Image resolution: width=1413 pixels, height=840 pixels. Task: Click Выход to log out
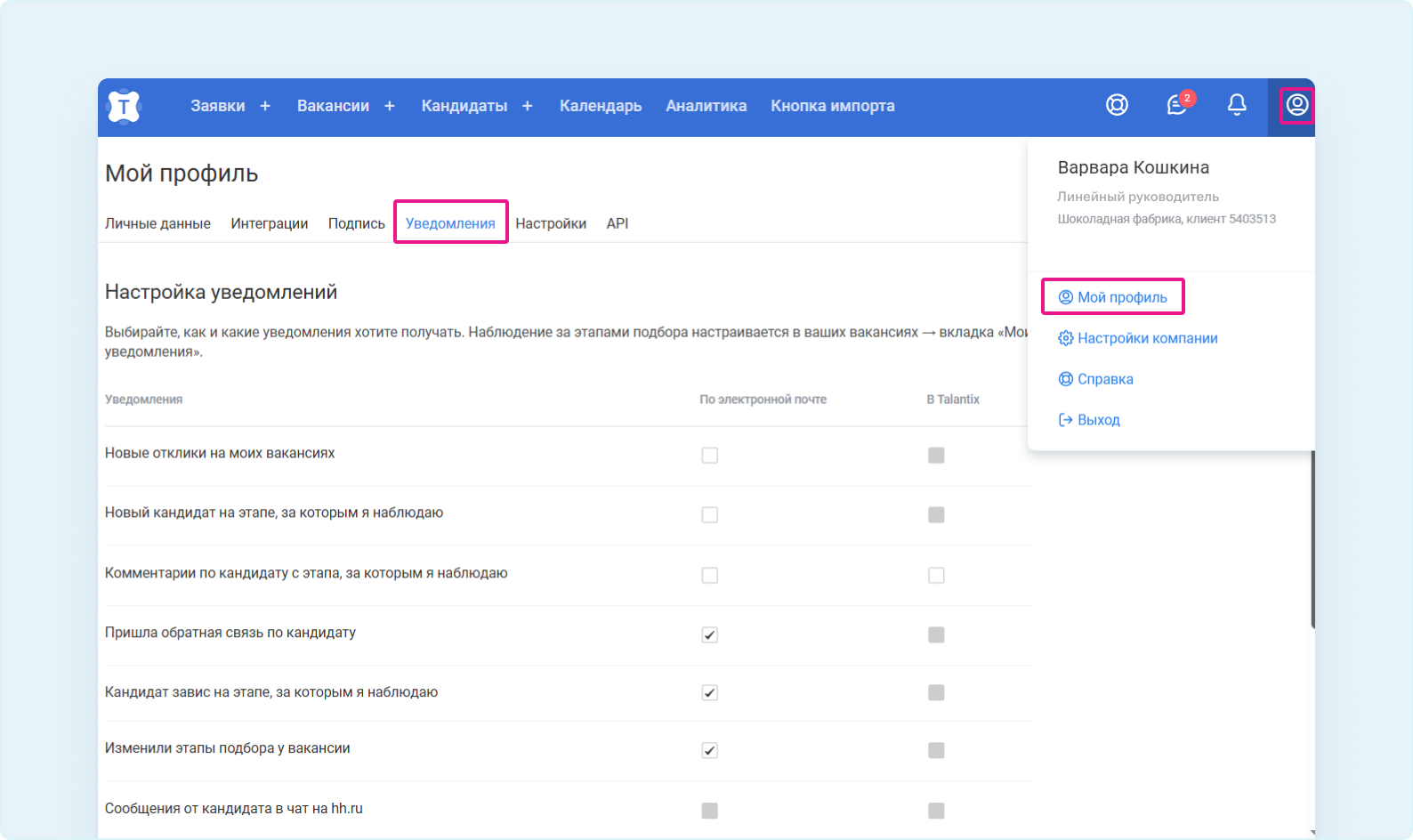(x=1098, y=420)
